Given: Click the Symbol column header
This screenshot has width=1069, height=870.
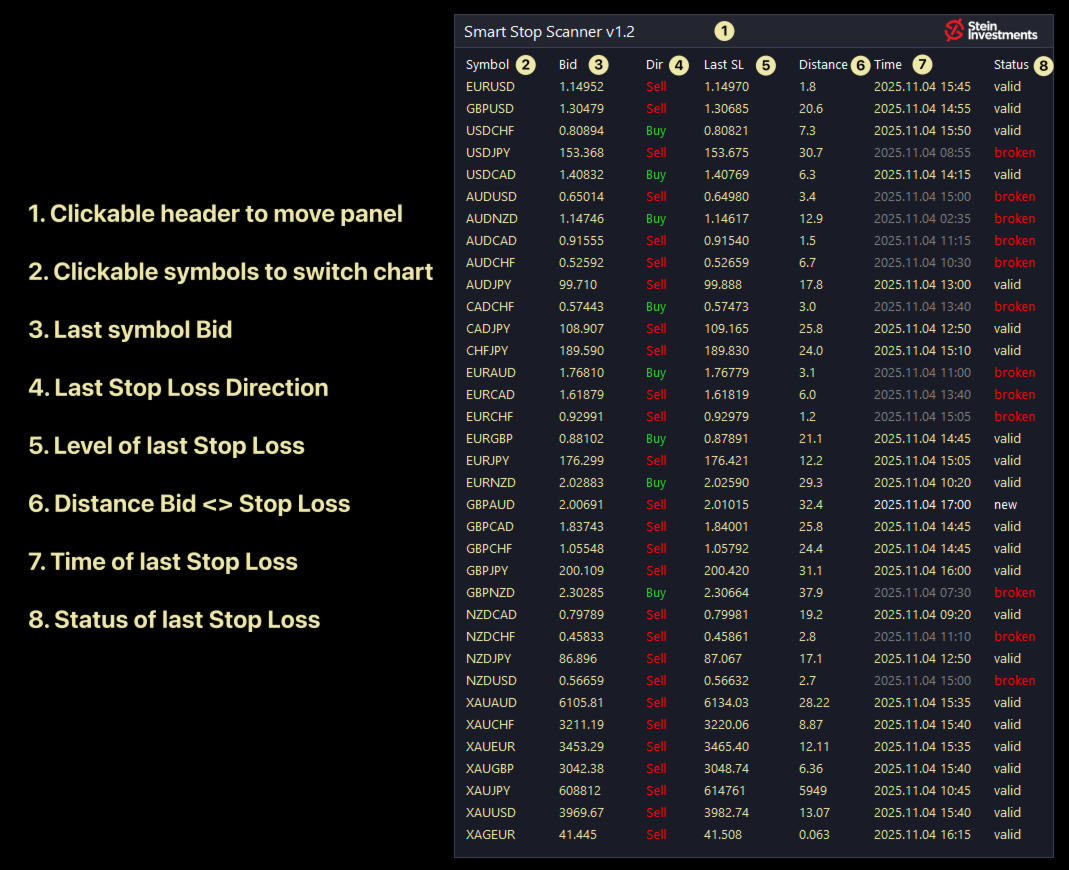Looking at the screenshot, I should [487, 65].
